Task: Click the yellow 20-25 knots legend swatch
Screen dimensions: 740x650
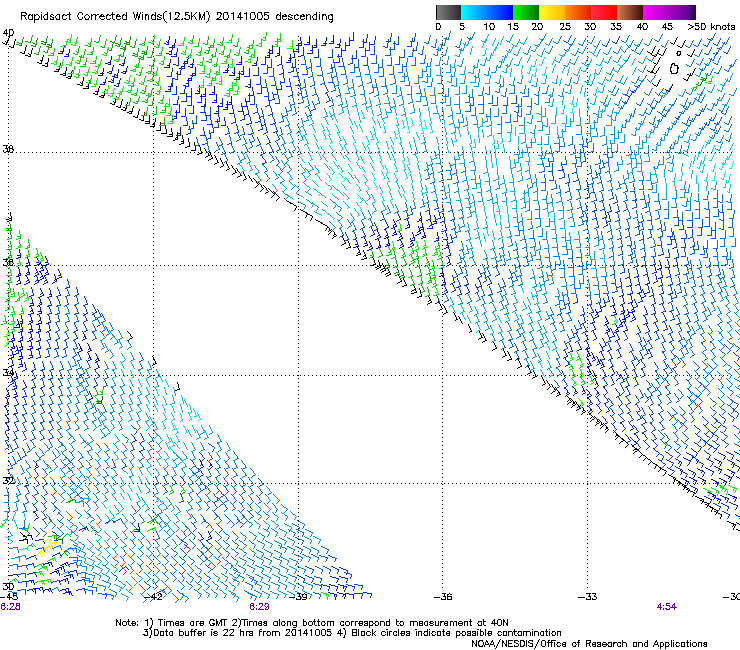Action: pos(552,12)
